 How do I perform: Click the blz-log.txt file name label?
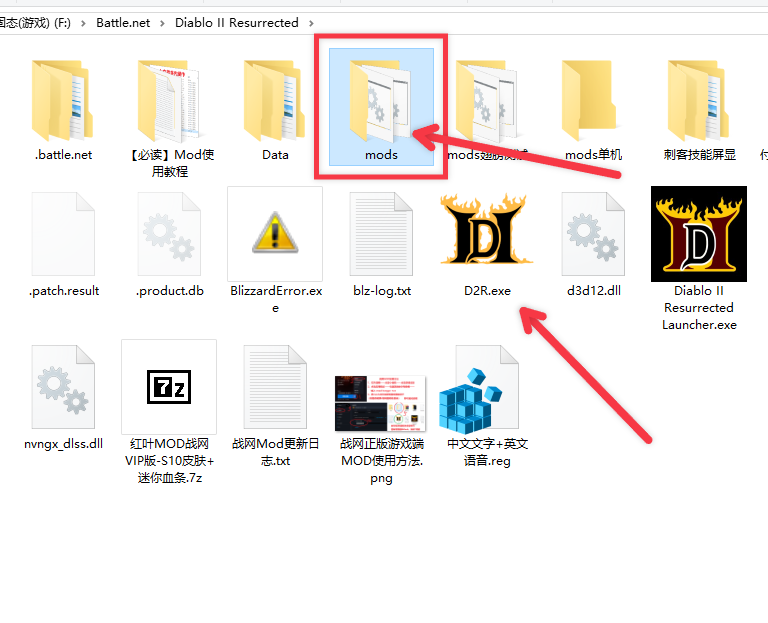pos(382,291)
